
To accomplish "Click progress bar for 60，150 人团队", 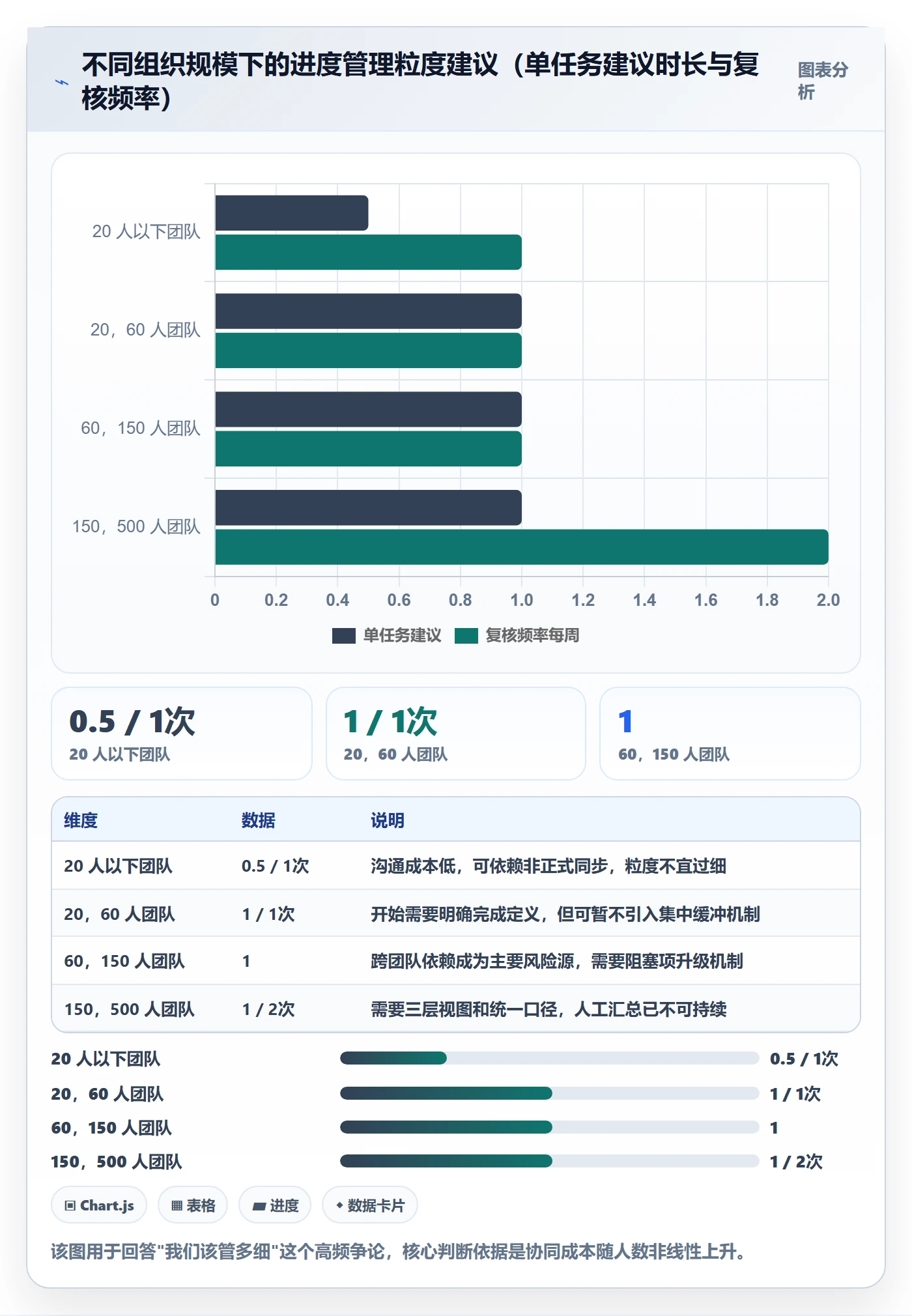I will click(549, 1127).
